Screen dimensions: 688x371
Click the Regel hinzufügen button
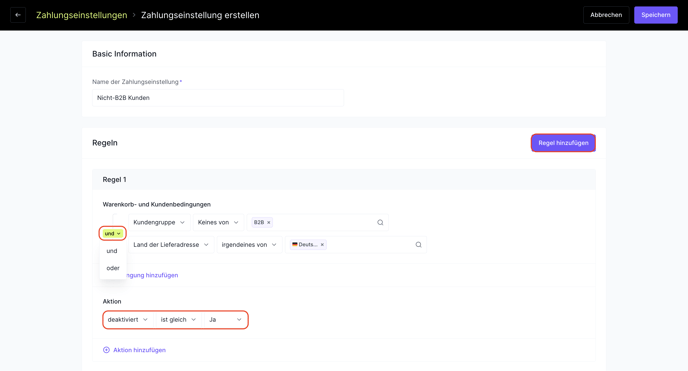[563, 143]
